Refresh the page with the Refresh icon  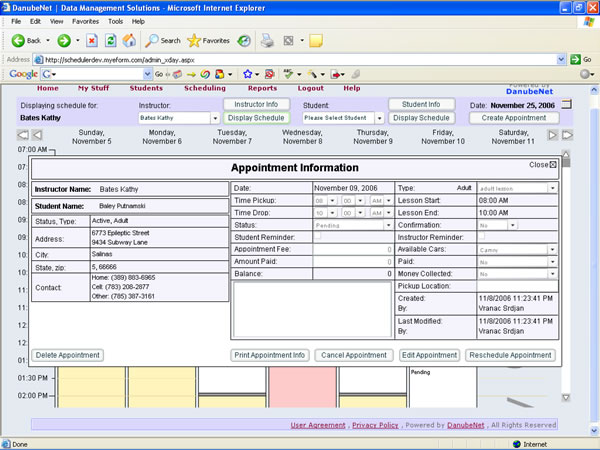point(111,41)
